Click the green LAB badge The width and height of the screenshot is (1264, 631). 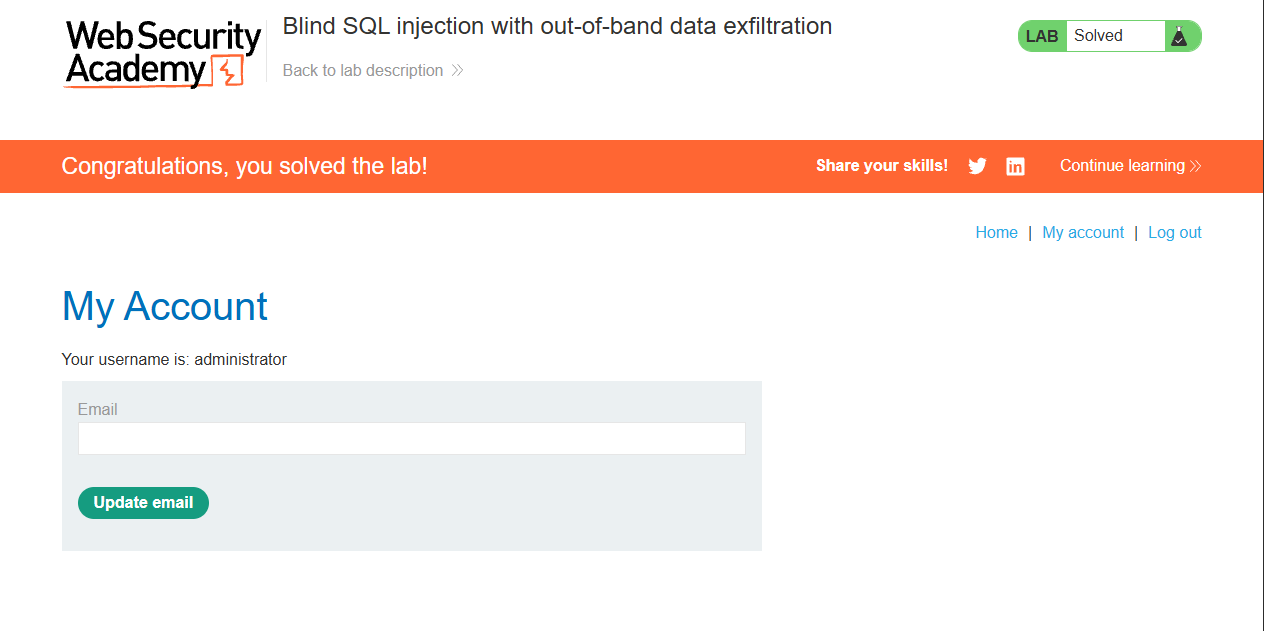(x=1042, y=36)
